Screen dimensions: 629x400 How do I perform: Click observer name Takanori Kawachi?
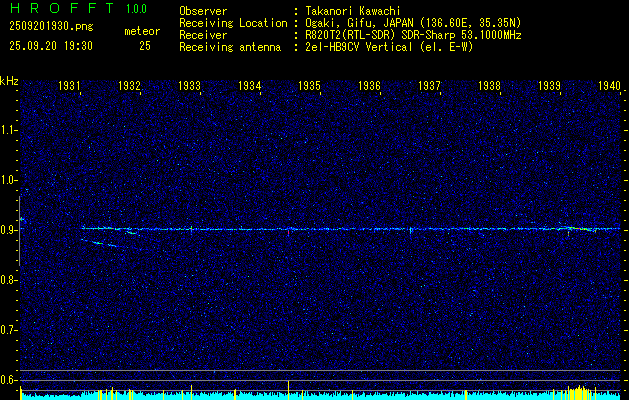[x=353, y=11]
